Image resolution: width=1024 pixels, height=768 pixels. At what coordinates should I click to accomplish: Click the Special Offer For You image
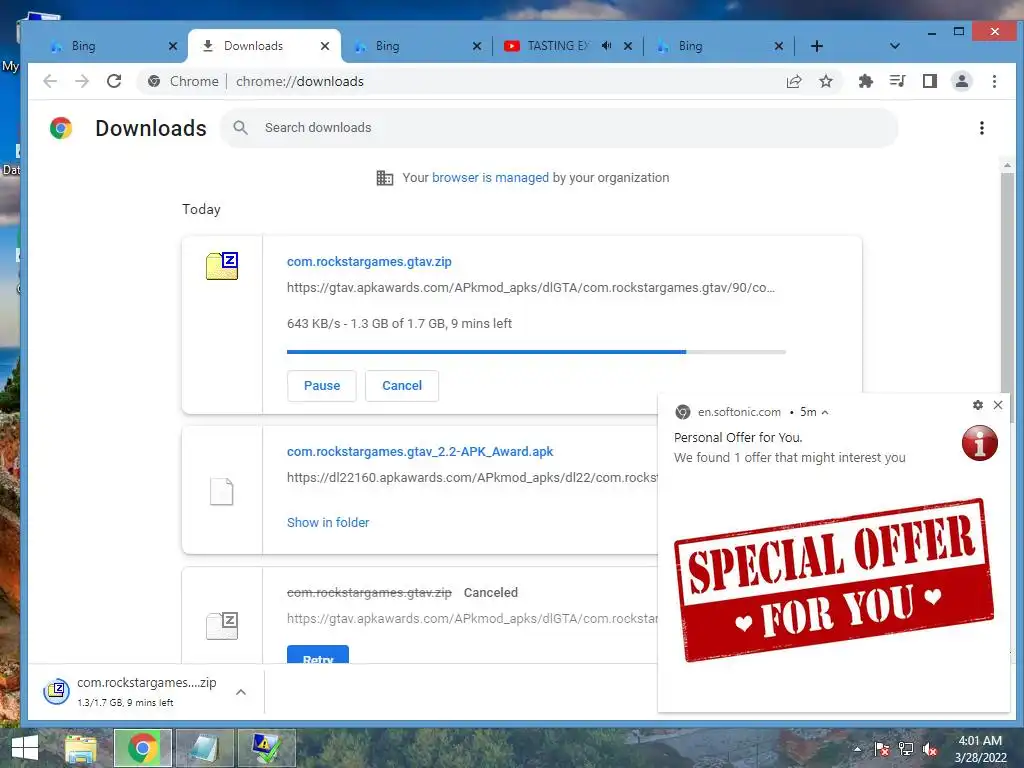pos(834,580)
